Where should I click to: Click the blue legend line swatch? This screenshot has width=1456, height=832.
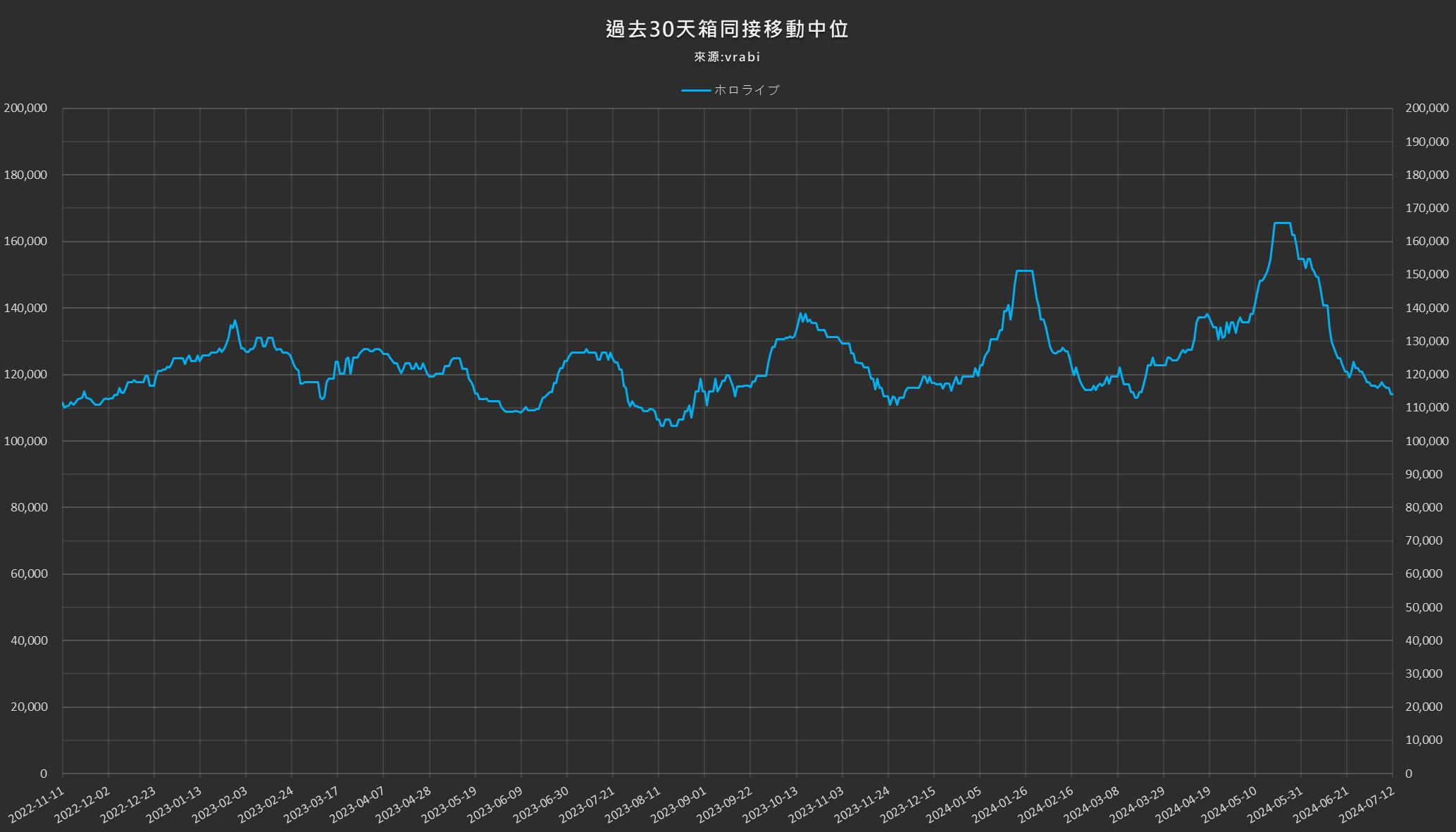tap(695, 90)
